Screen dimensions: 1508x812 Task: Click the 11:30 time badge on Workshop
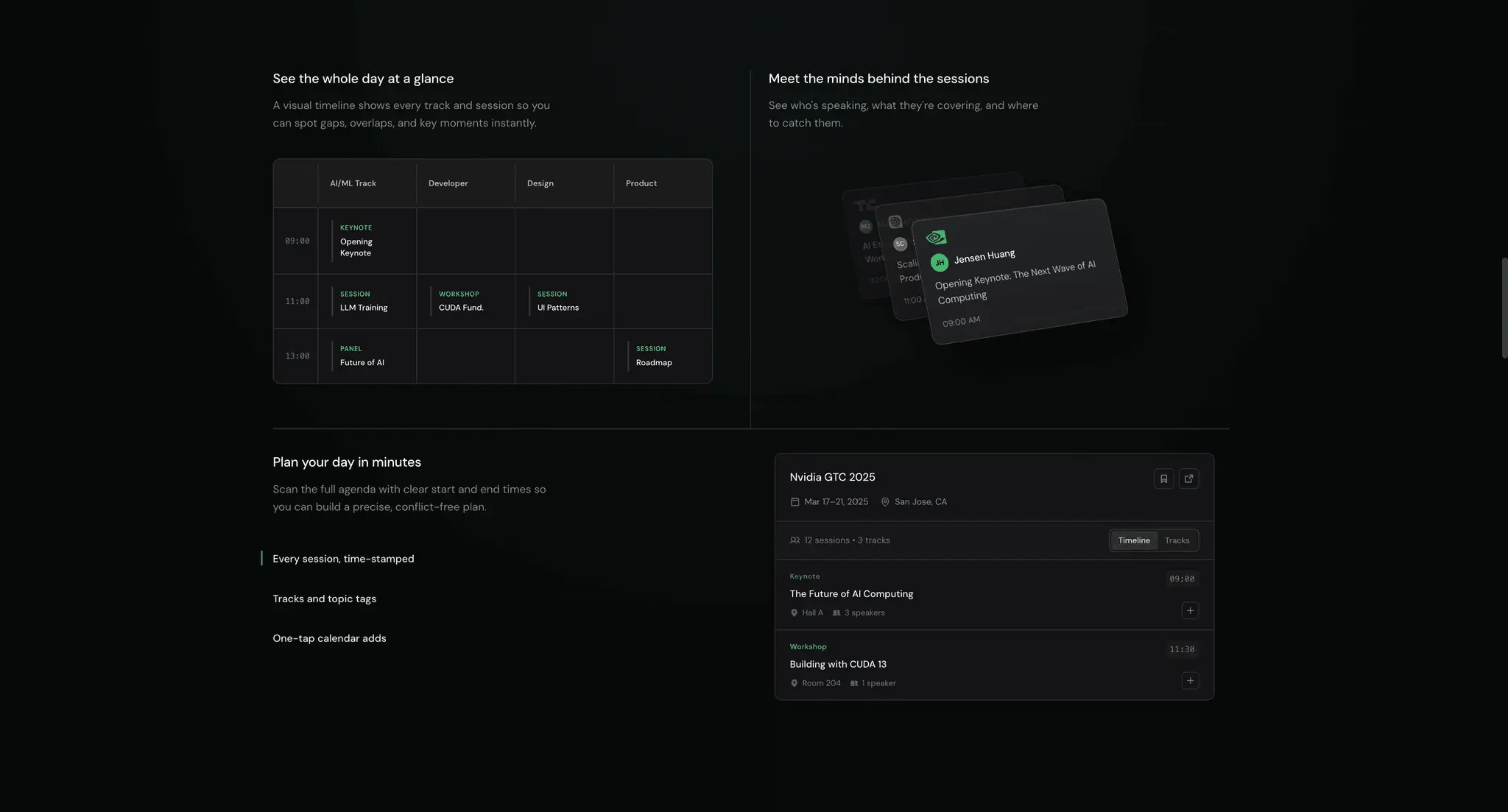(1182, 649)
